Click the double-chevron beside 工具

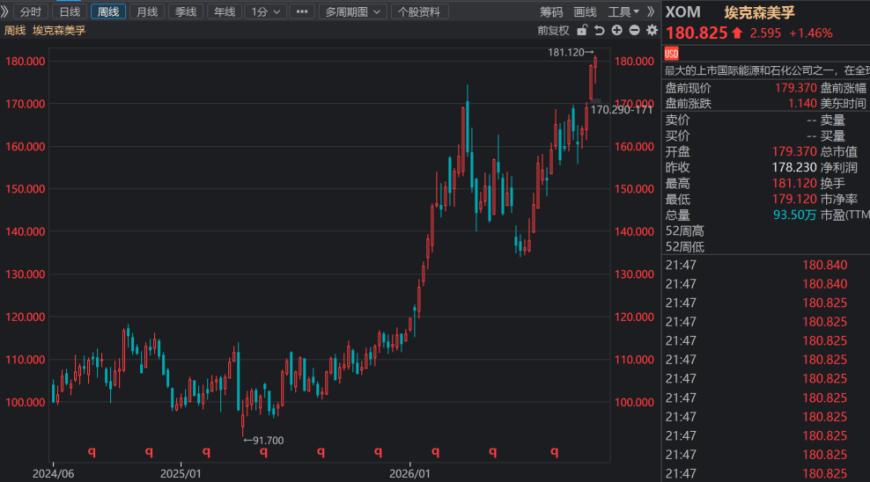[x=651, y=12]
